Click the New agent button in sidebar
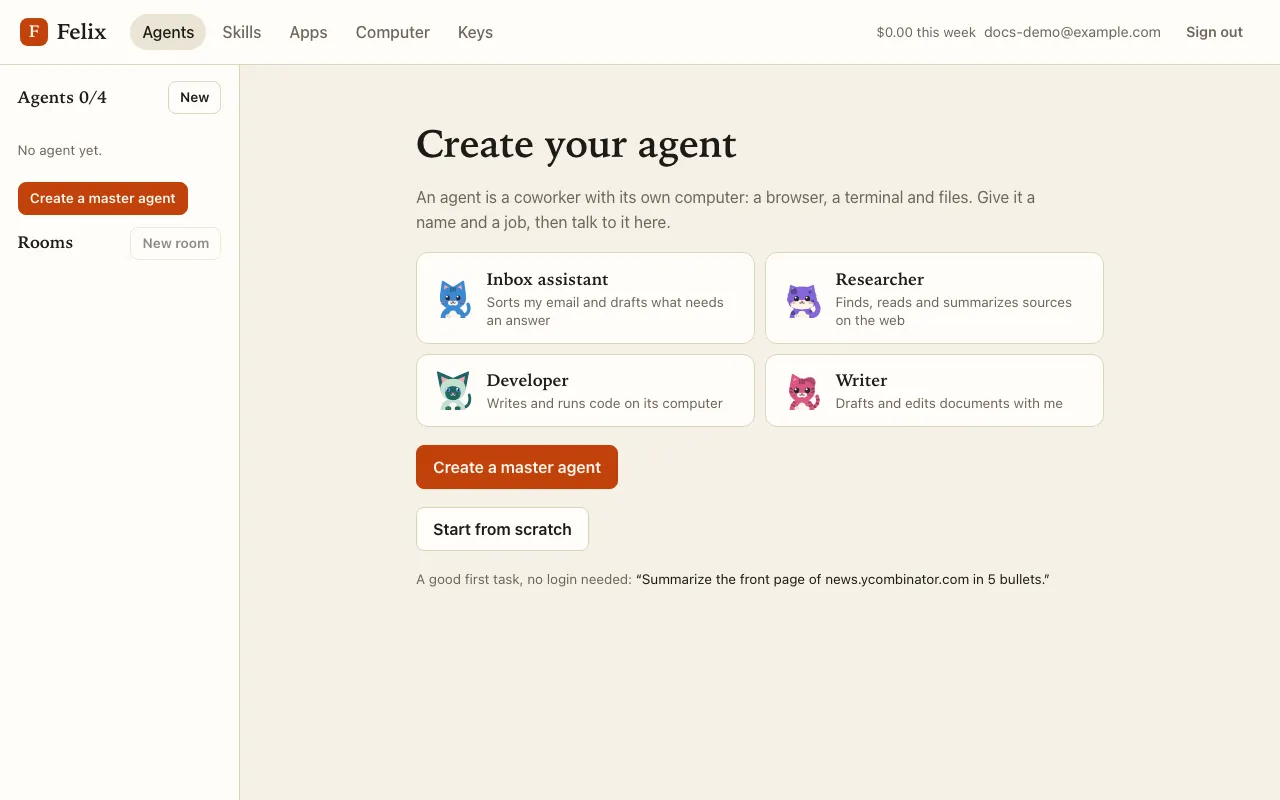Image resolution: width=1280 pixels, height=800 pixels. 194,97
